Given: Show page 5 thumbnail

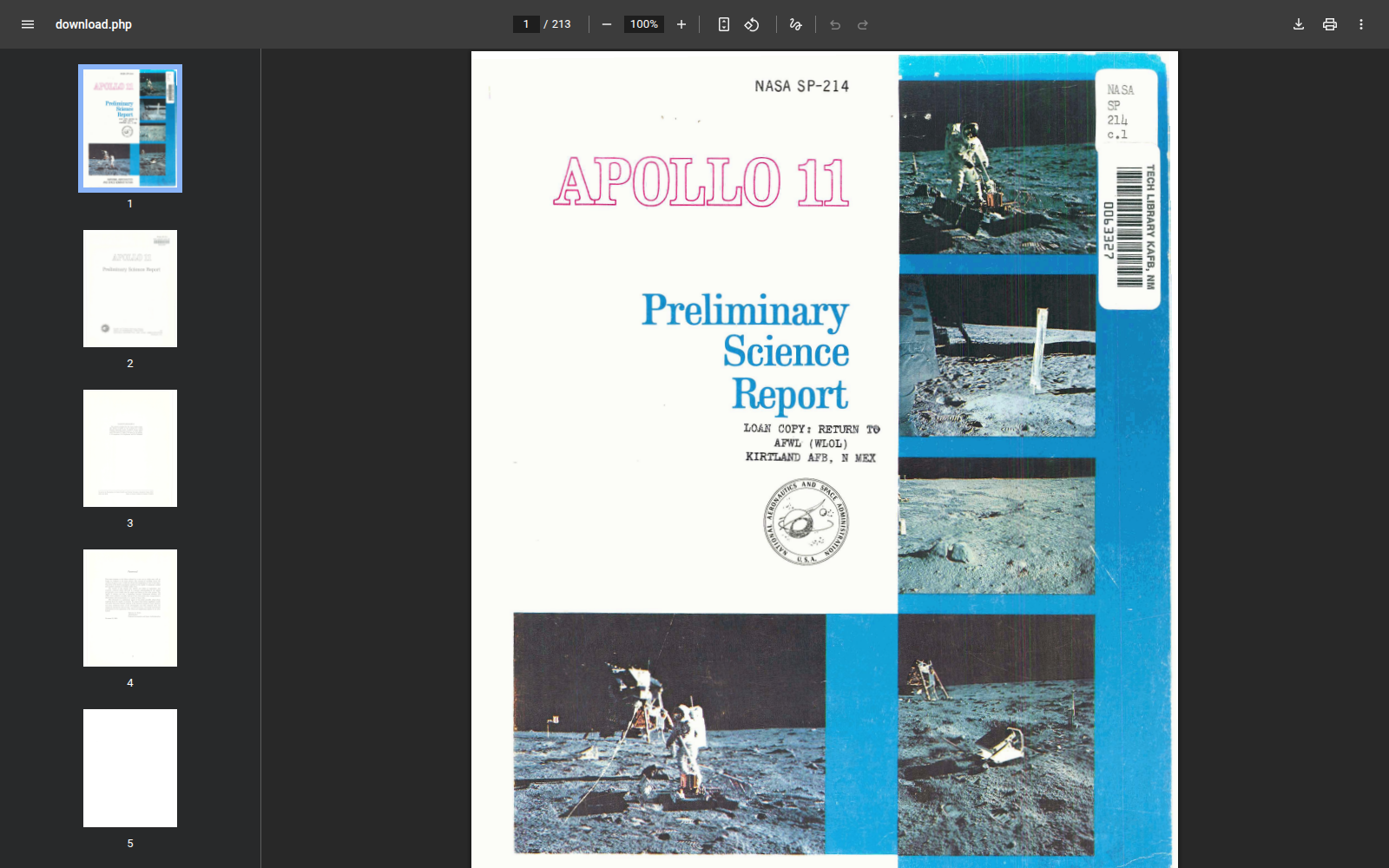Looking at the screenshot, I should tap(130, 768).
